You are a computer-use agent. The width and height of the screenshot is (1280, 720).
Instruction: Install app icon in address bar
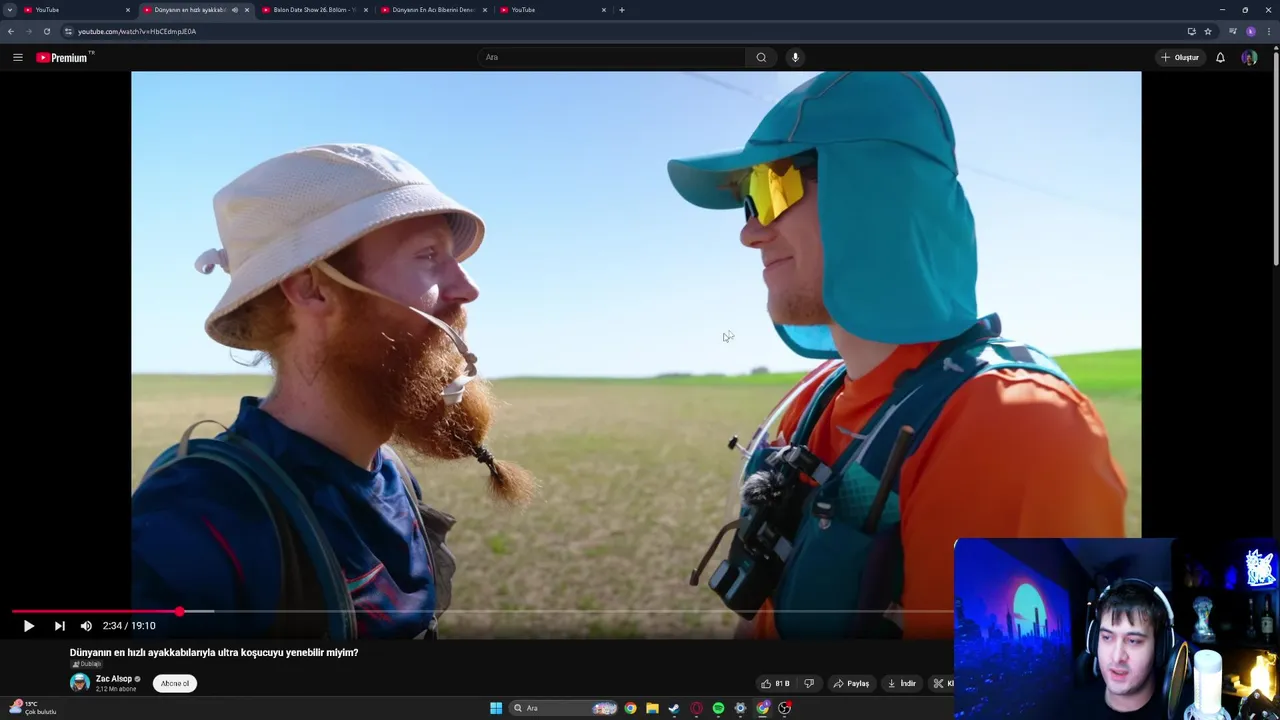(1191, 31)
